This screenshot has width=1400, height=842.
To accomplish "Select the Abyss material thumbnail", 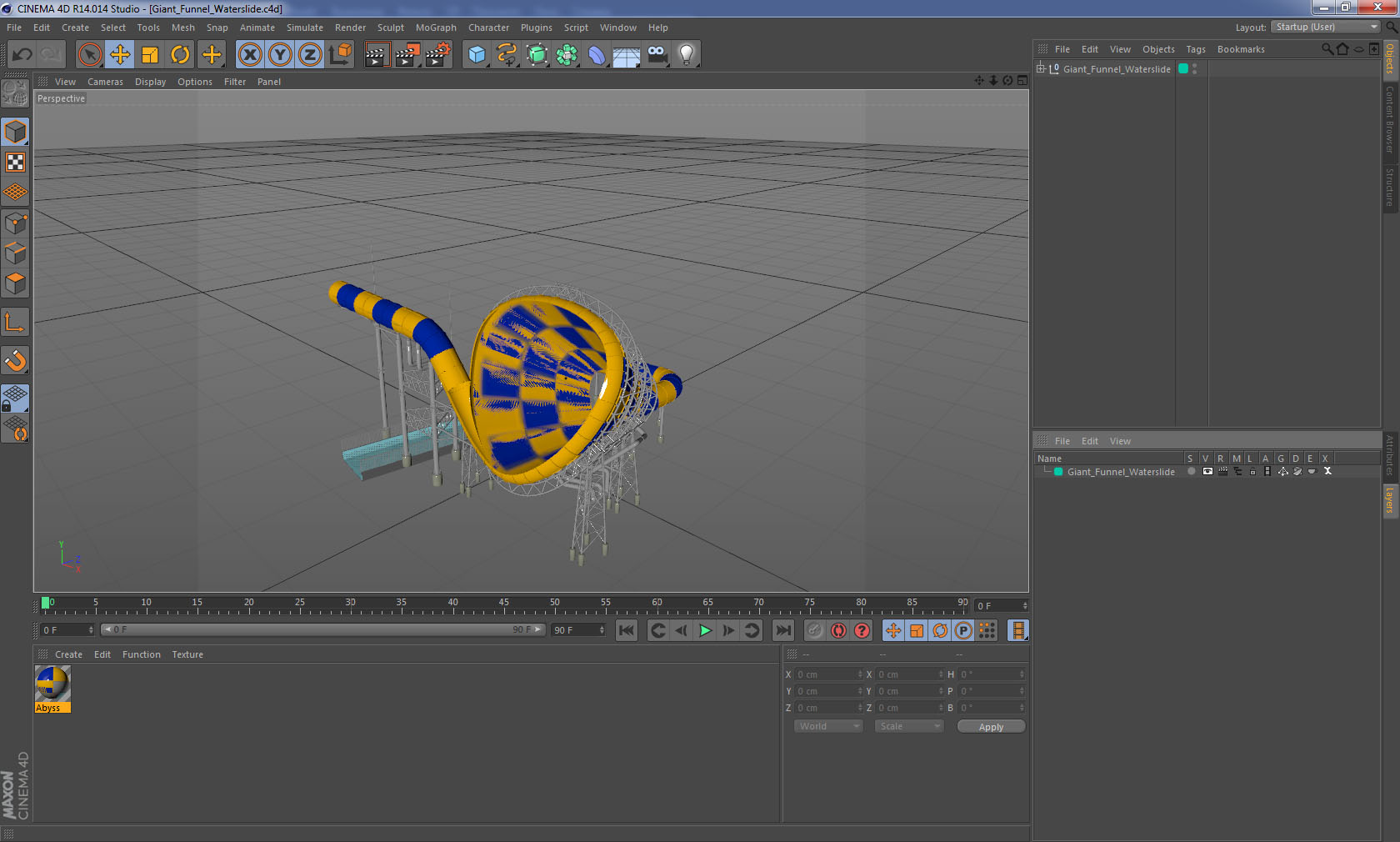I will pyautogui.click(x=52, y=684).
